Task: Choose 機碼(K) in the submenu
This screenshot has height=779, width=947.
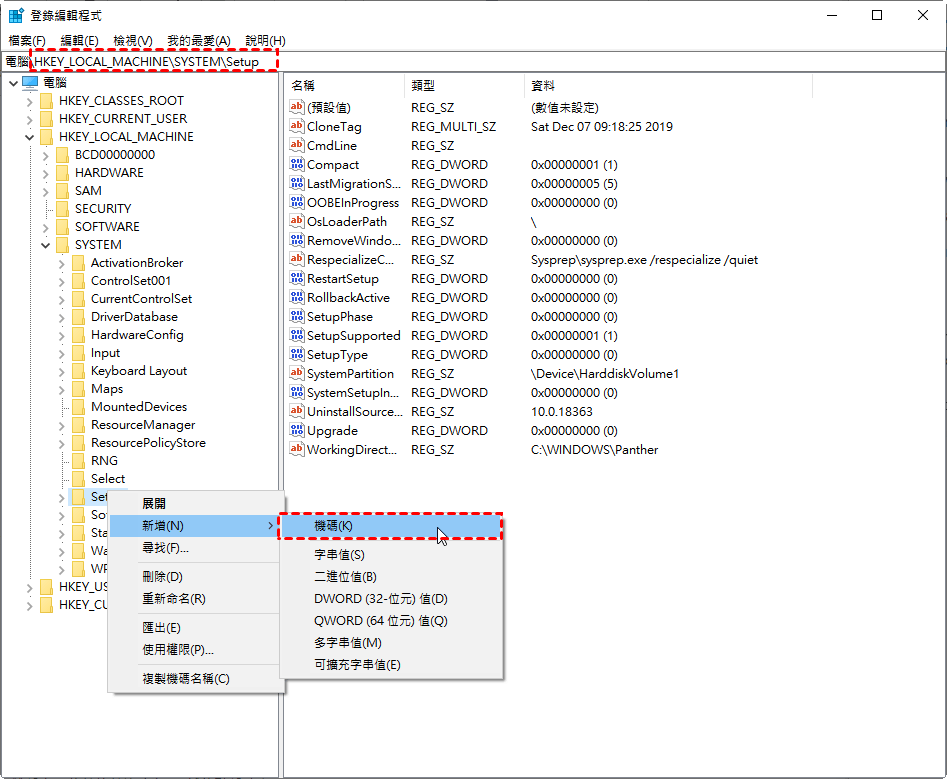Action: pos(391,526)
